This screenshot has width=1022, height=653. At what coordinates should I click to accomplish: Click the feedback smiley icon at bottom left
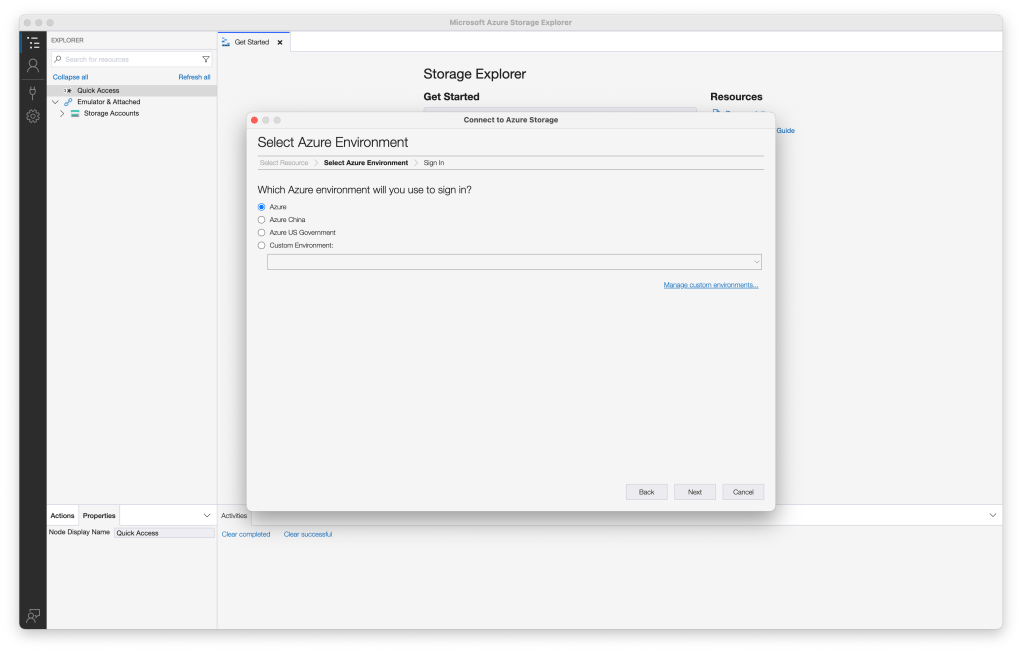(x=33, y=616)
